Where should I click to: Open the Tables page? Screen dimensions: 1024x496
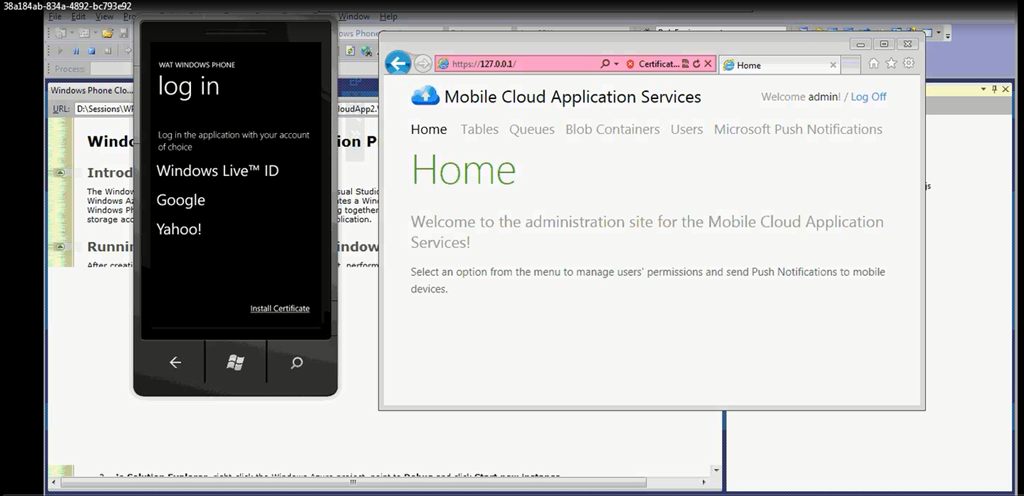[479, 129]
